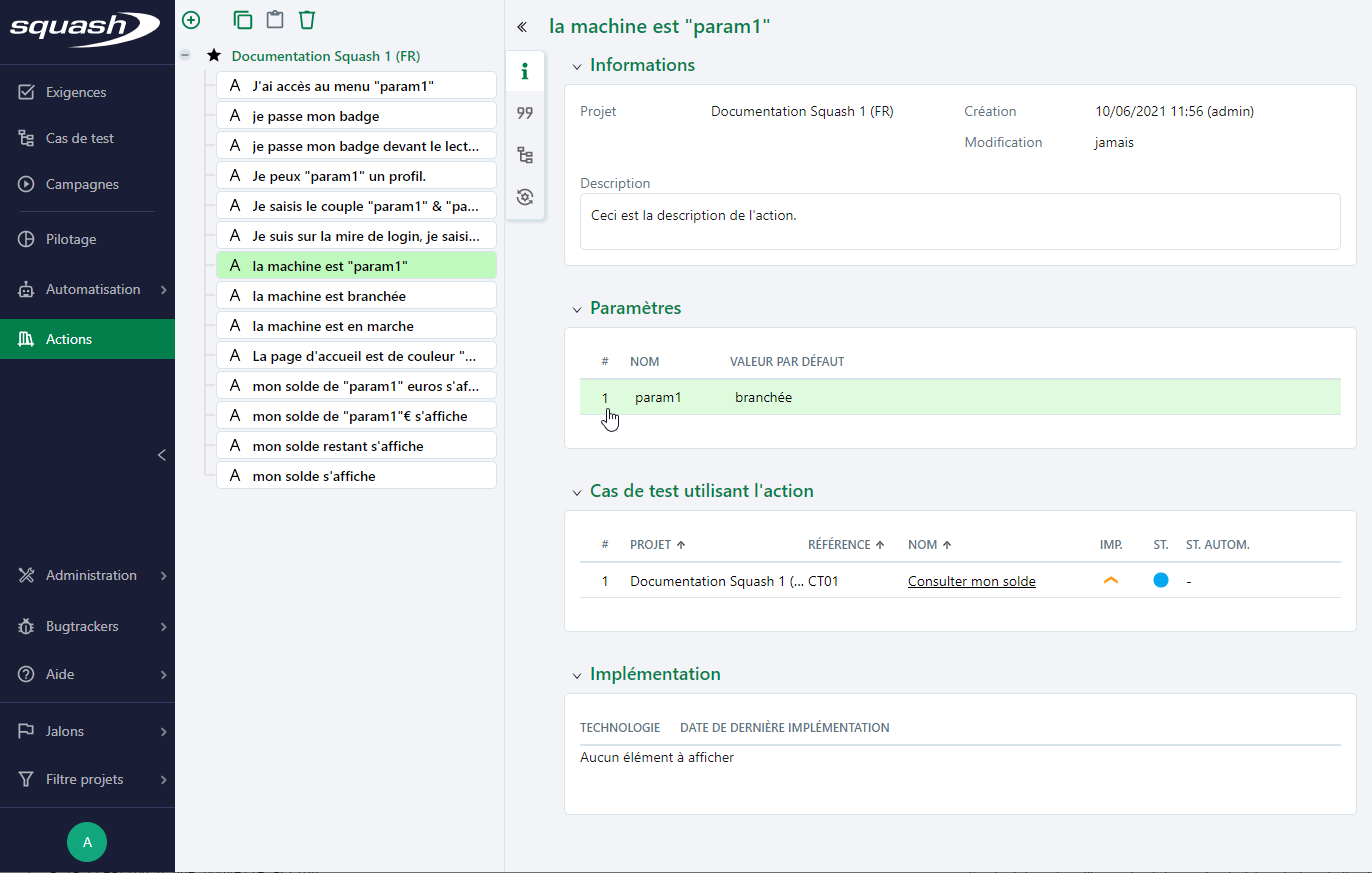This screenshot has height=873, width=1372.
Task: Navigate to the Campagnes section
Action: point(82,184)
